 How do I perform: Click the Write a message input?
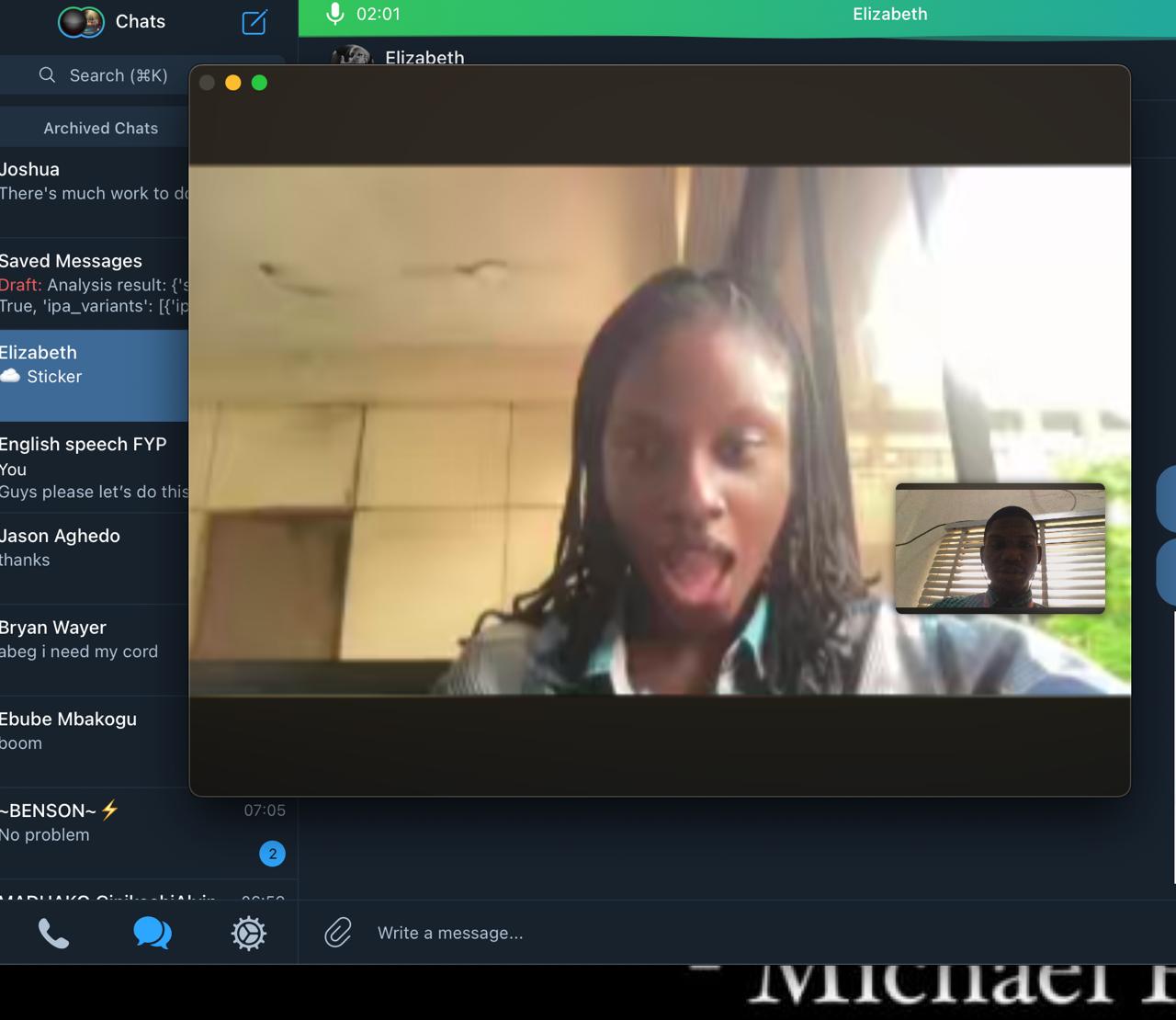(x=450, y=933)
